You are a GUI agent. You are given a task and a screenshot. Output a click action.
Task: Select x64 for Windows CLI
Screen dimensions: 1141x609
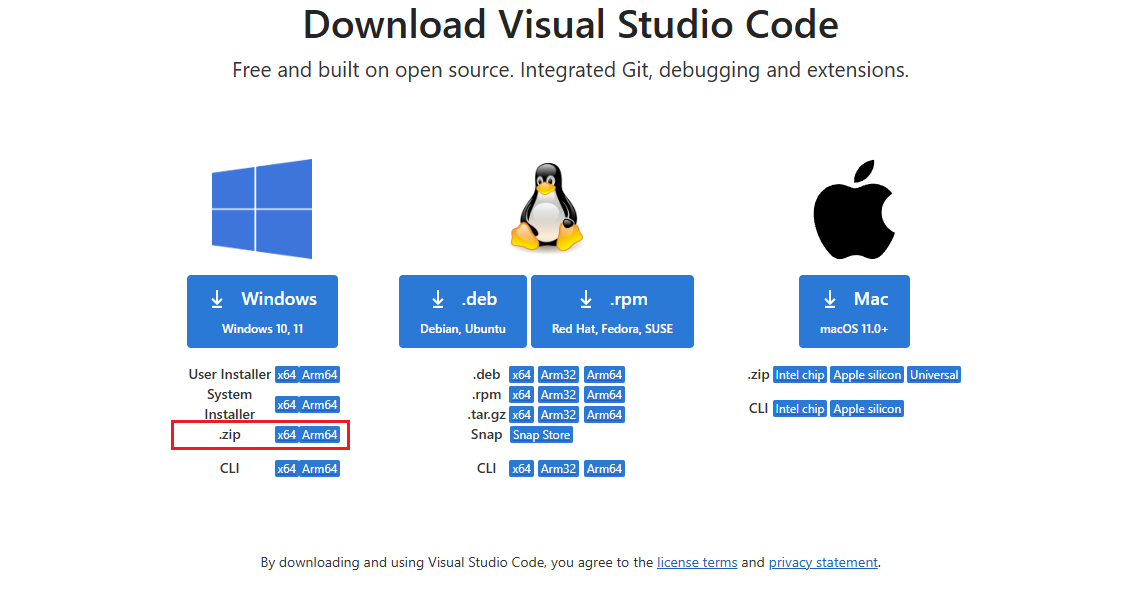(286, 469)
